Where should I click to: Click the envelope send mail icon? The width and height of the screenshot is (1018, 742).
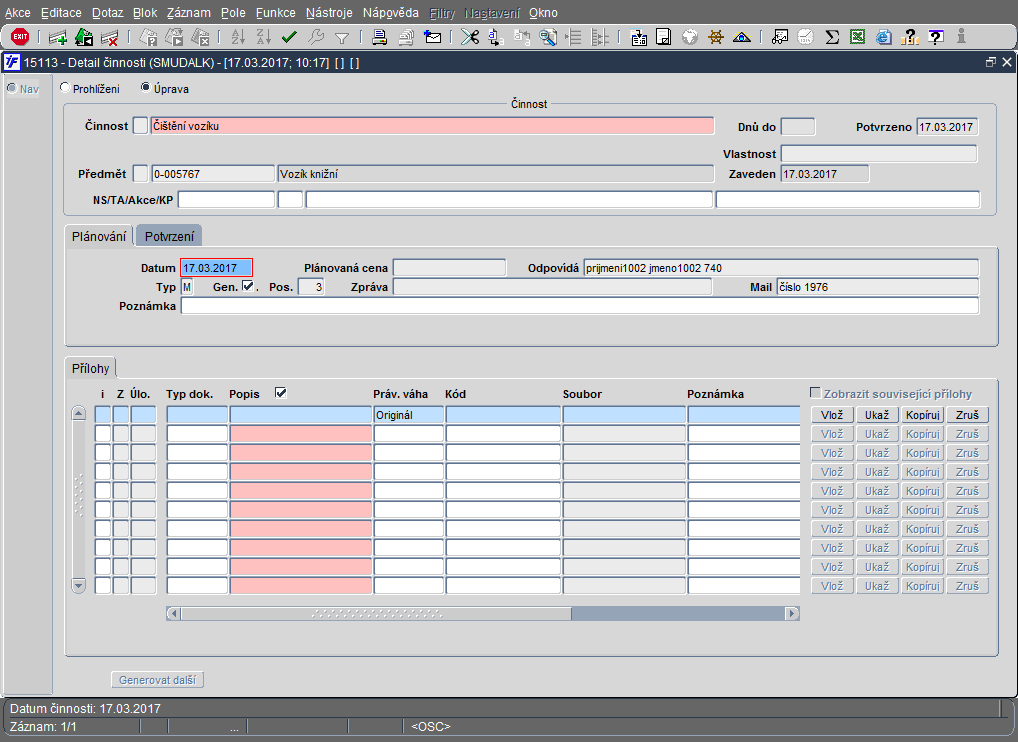tap(433, 37)
